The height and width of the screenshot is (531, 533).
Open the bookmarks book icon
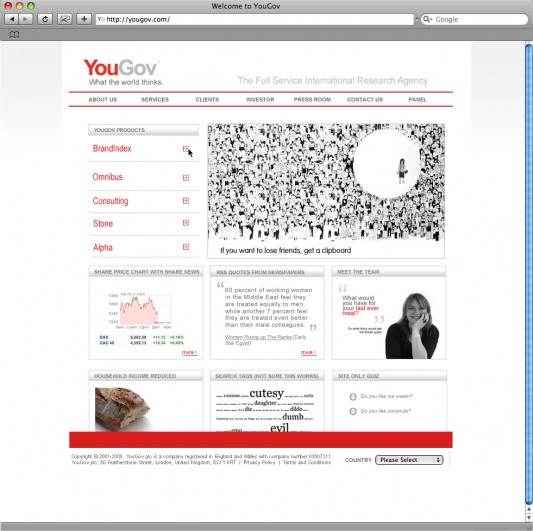[14, 34]
